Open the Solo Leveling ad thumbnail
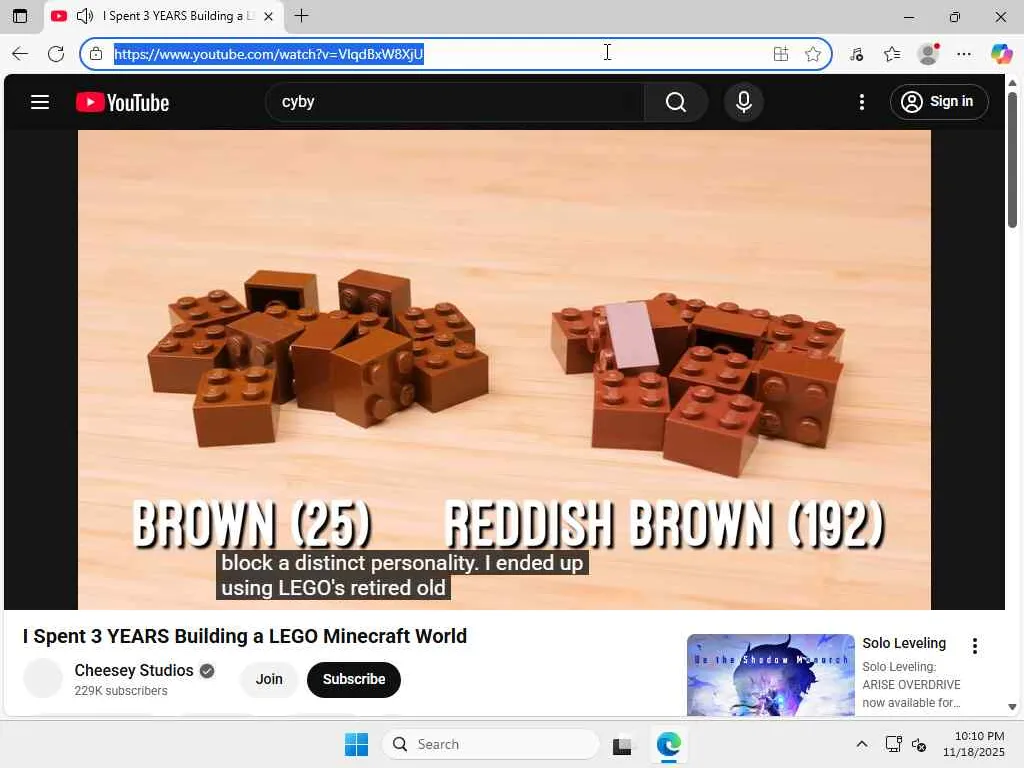1024x768 pixels. (771, 675)
